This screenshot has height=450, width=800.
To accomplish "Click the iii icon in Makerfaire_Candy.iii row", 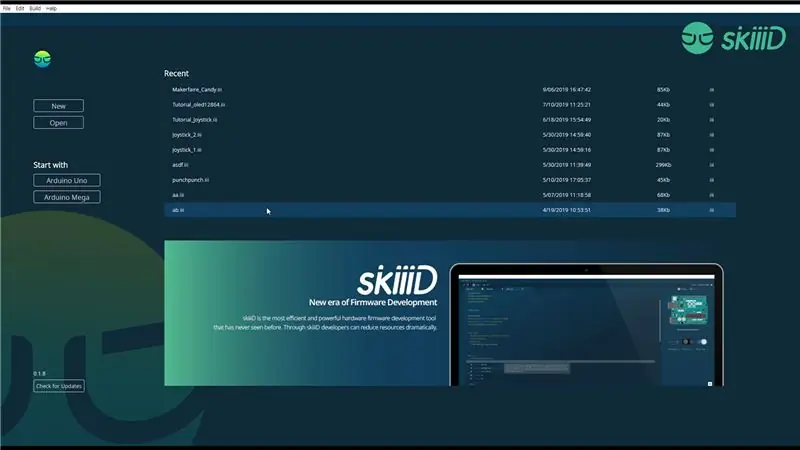I will click(711, 90).
